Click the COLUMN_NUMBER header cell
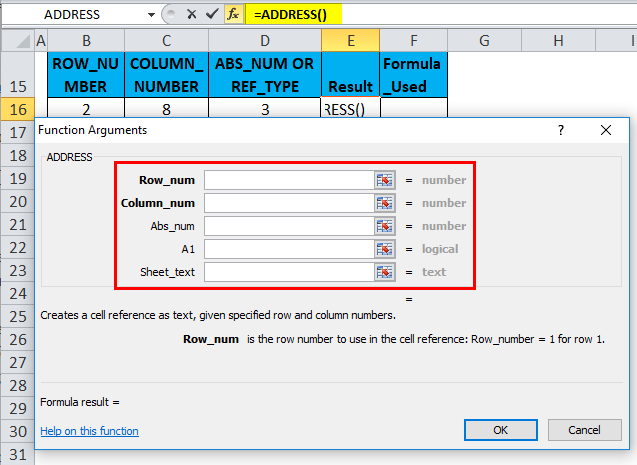The image size is (637, 465). [167, 75]
